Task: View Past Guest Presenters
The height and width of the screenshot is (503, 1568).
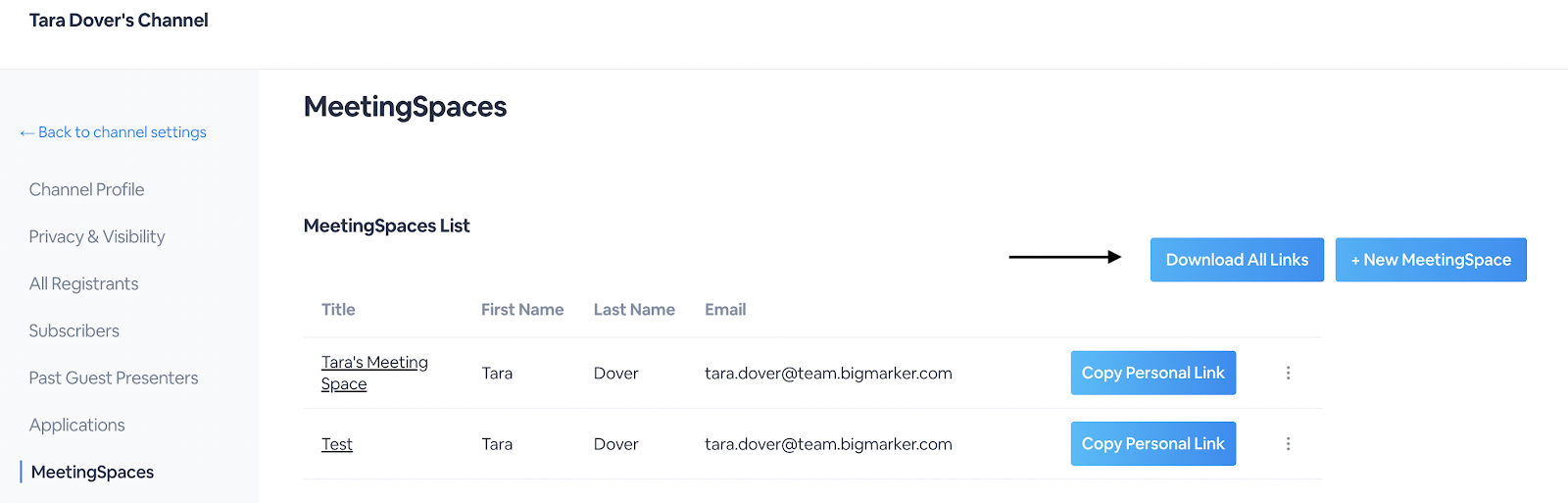Action: click(114, 377)
